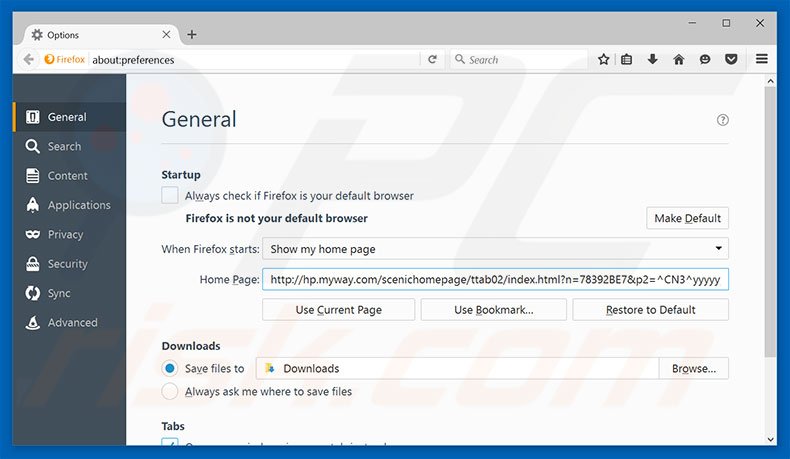Click Use Current Page button

339,310
